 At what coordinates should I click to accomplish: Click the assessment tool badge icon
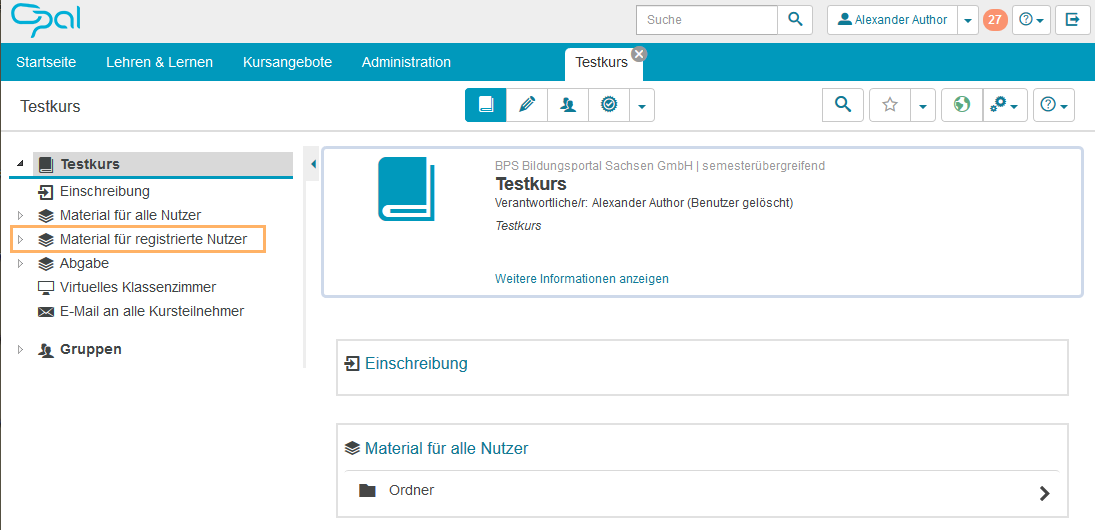click(608, 105)
